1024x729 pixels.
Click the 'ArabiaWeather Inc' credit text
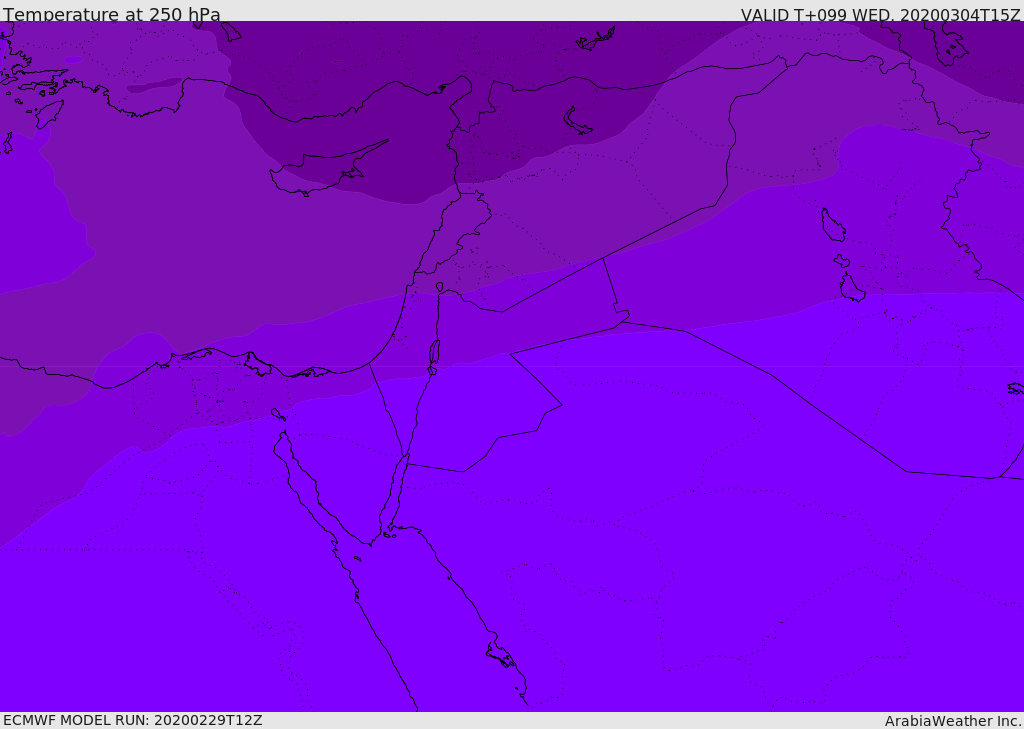tap(952, 721)
